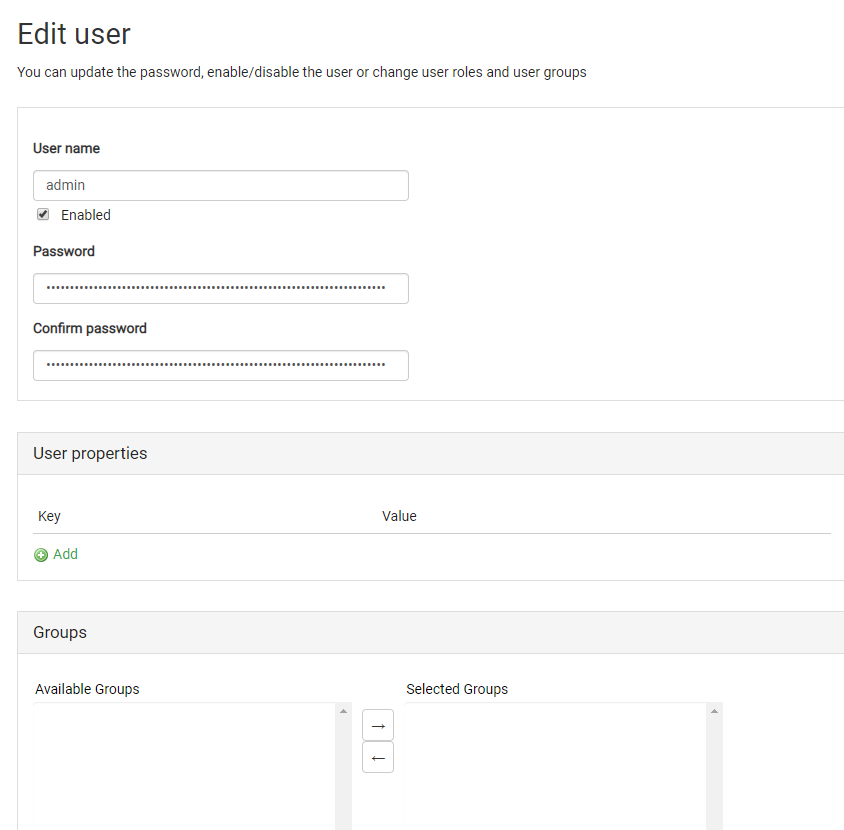Click Selected Groups scrollbar up arrow
This screenshot has height=830, width=844.
click(714, 711)
